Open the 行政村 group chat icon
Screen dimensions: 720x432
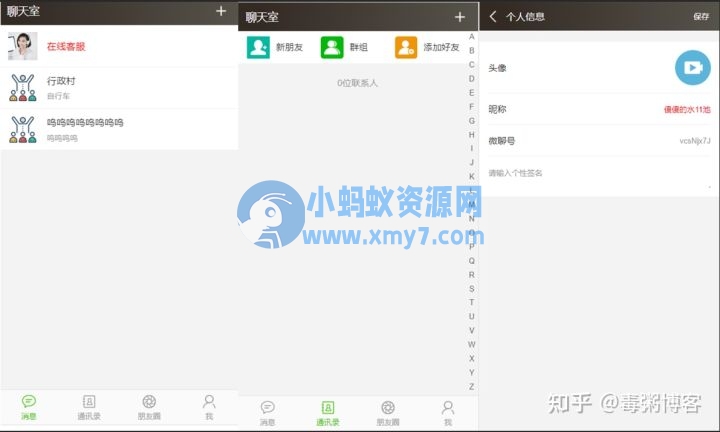[x=22, y=88]
